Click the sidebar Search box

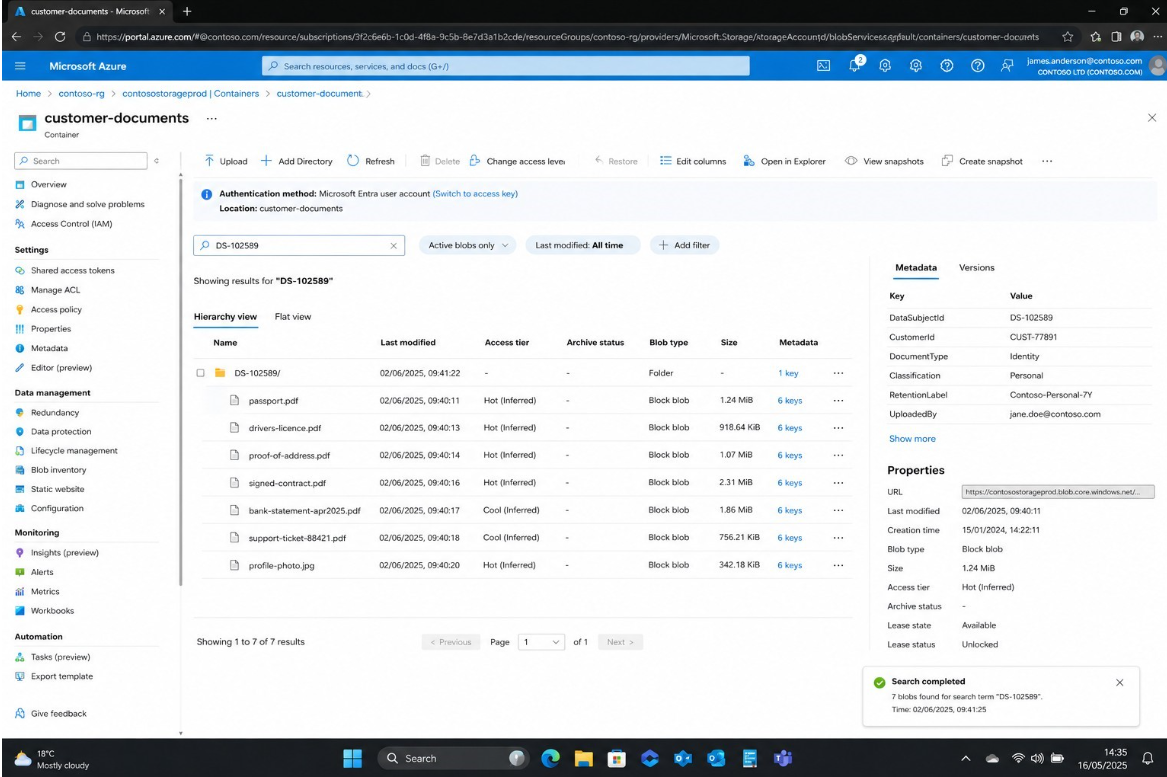click(x=80, y=161)
